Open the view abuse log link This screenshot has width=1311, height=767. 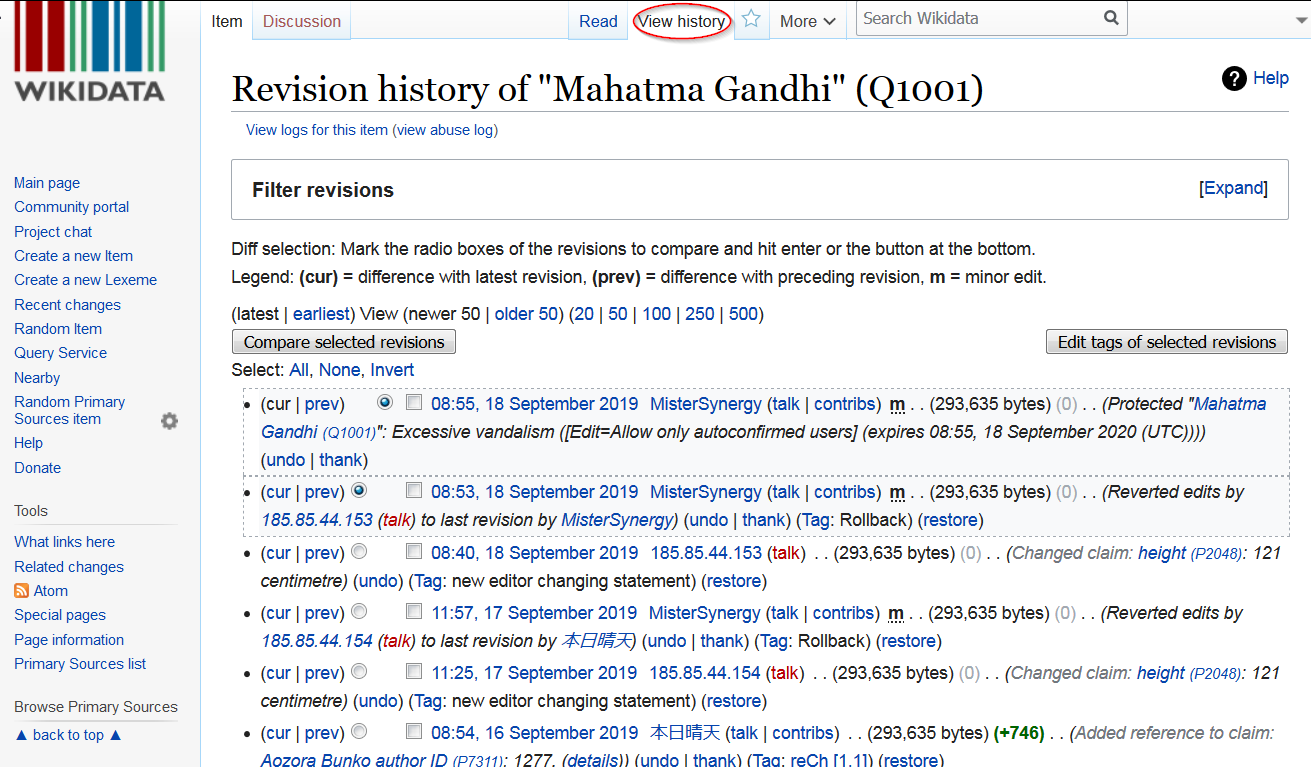(x=445, y=130)
